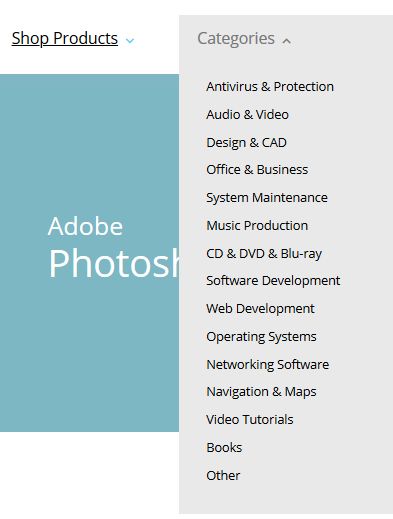The width and height of the screenshot is (393, 519).
Task: Click the chevron beside Shop Products
Action: click(130, 41)
